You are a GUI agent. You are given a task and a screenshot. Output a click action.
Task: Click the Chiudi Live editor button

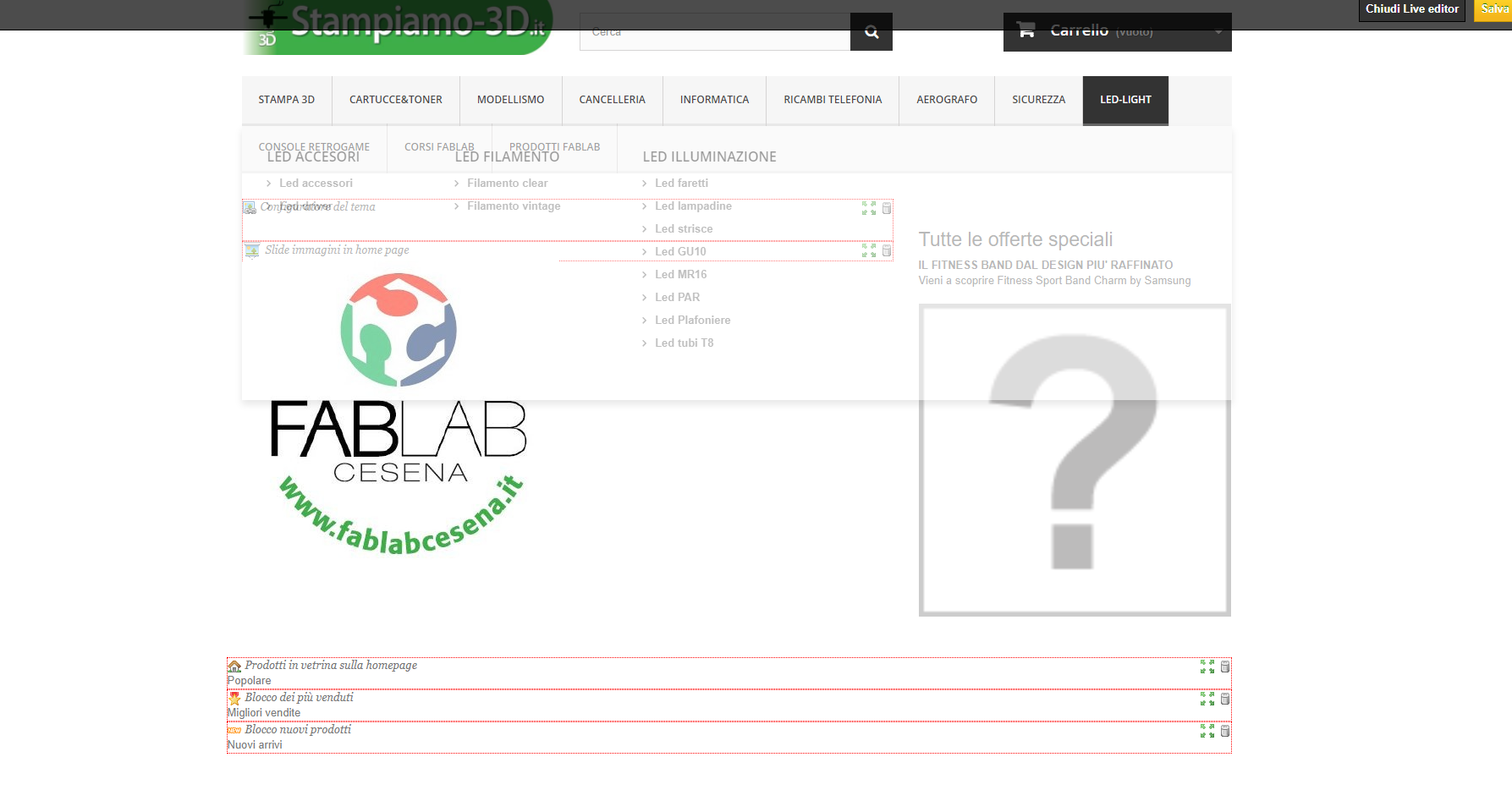pyautogui.click(x=1412, y=9)
